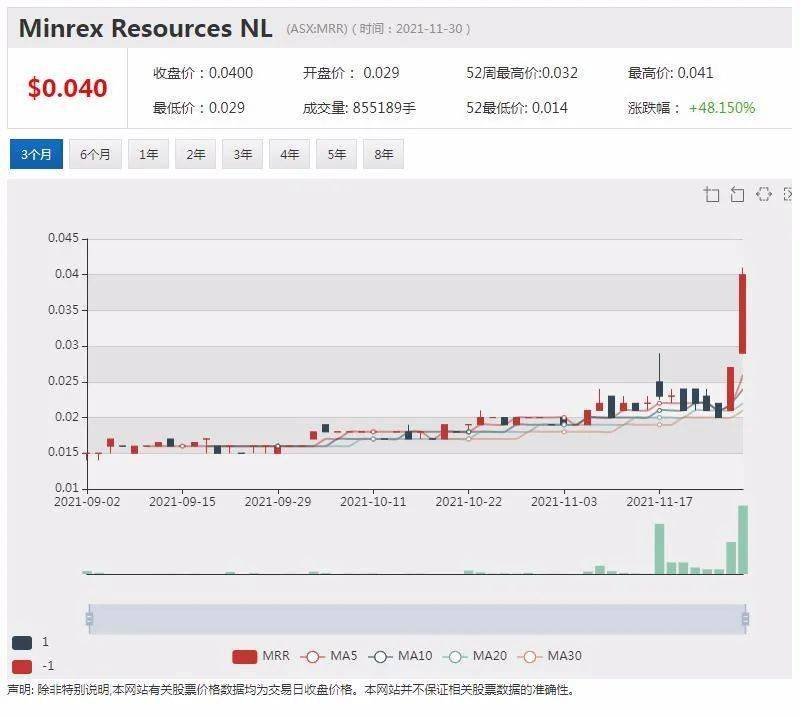Switch chart to the 8年 view

[384, 154]
